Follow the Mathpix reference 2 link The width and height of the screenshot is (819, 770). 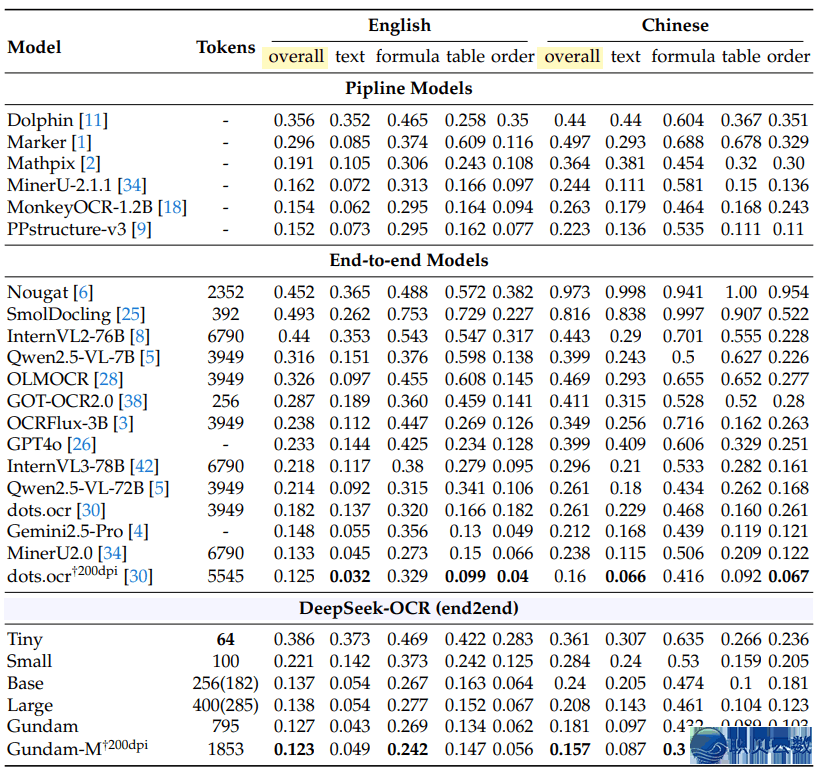point(91,163)
